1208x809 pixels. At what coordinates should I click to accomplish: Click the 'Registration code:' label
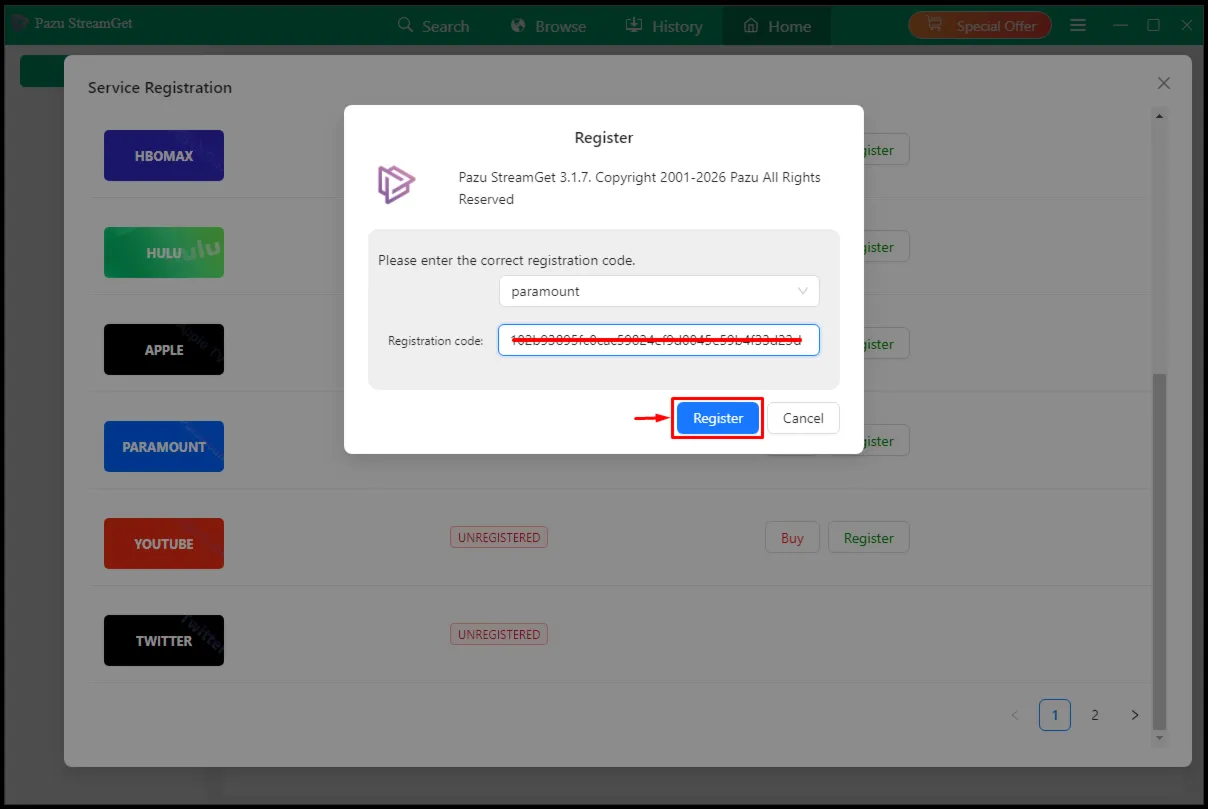[x=436, y=341]
